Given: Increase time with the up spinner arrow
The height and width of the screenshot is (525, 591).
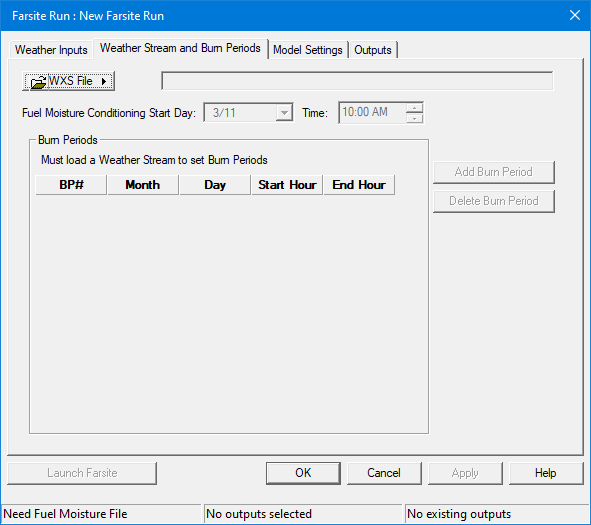Looking at the screenshot, I should click(415, 107).
